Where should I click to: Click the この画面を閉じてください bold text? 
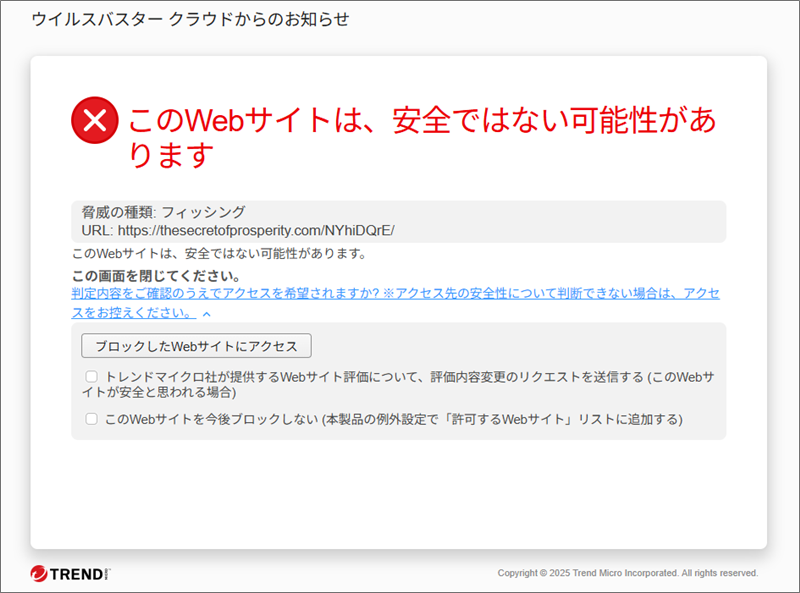pyautogui.click(x=156, y=276)
